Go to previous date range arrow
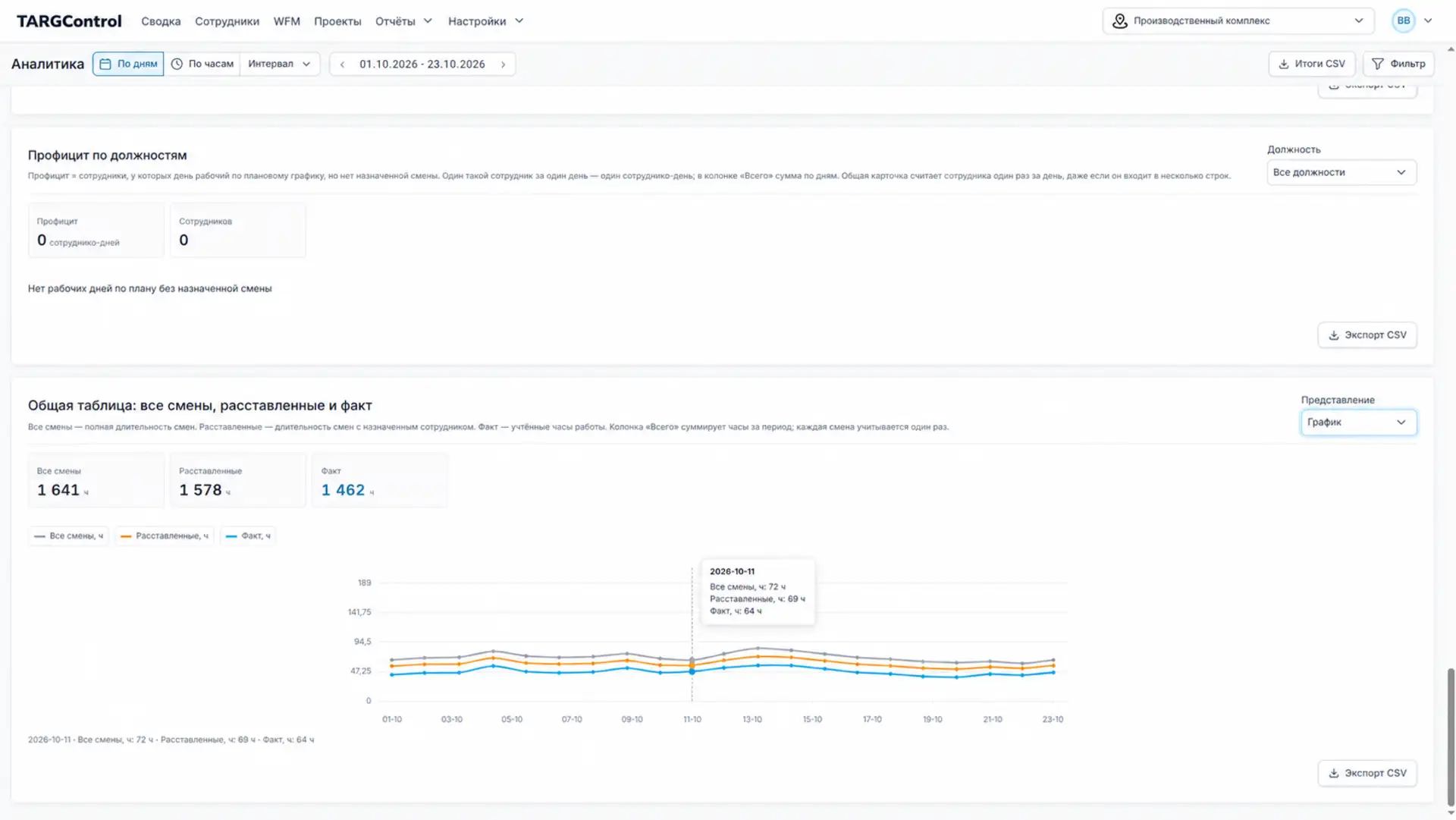1456x820 pixels. [x=343, y=64]
